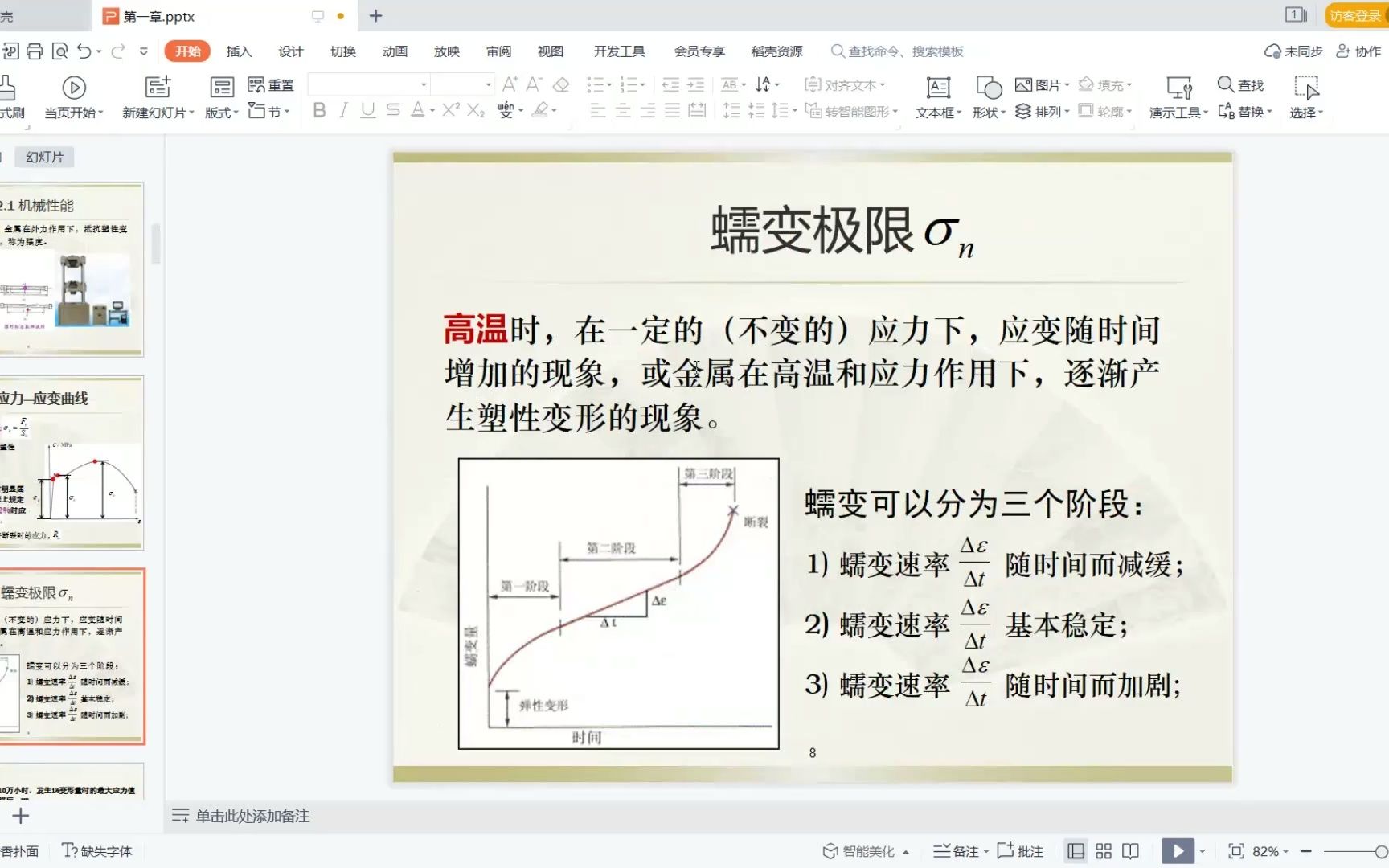1389x868 pixels.
Task: Click the replace tool
Action: (x=1243, y=111)
